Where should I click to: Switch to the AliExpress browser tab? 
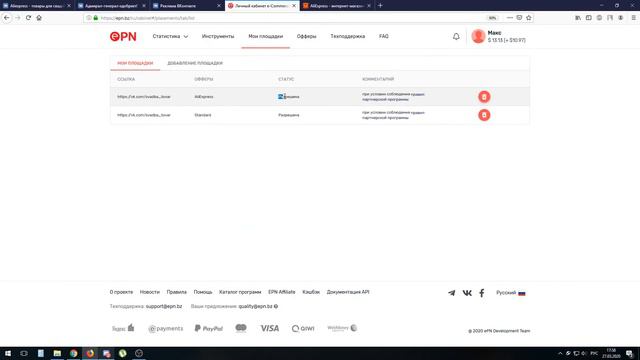pos(336,6)
